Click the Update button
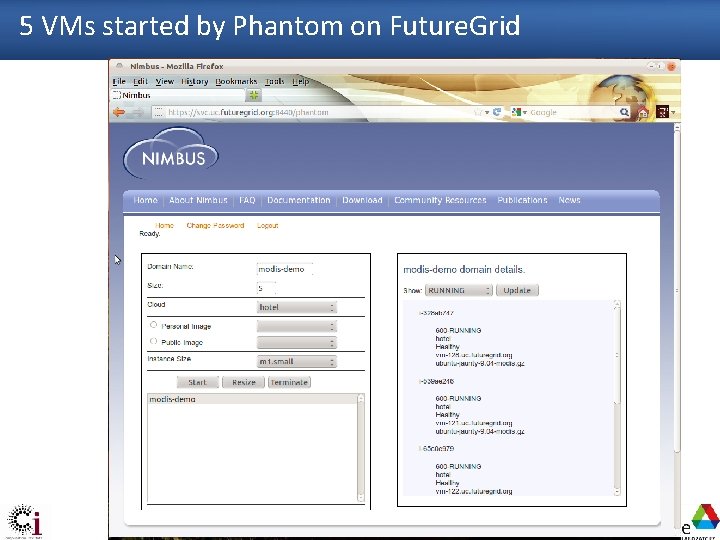The width and height of the screenshot is (720, 540). [517, 290]
